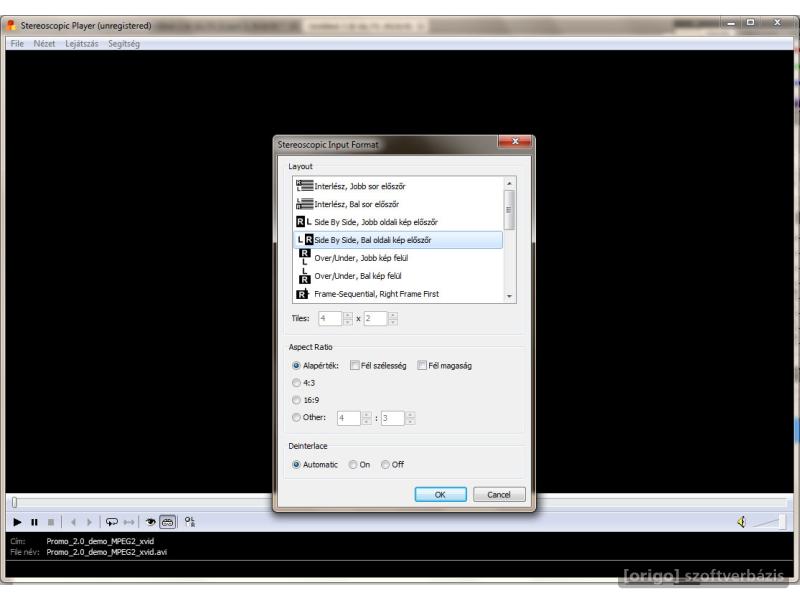
Task: Select Frame-Sequential, Right Frame First
Action: 398,294
